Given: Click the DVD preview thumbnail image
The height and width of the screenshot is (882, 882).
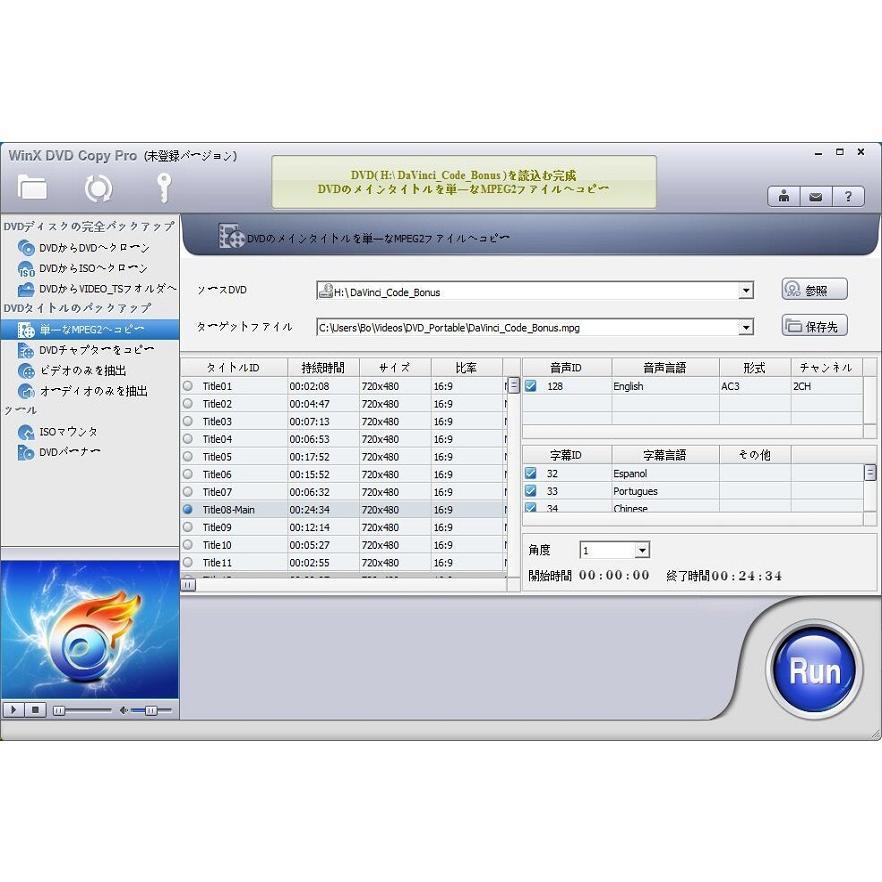Looking at the screenshot, I should 90,629.
